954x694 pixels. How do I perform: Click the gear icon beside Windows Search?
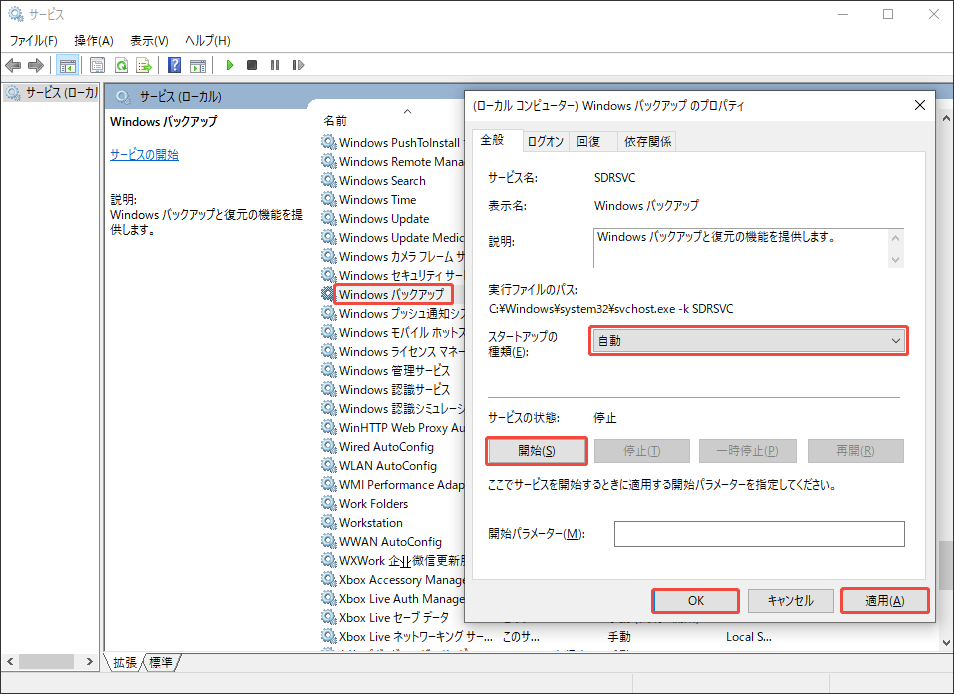pos(329,180)
